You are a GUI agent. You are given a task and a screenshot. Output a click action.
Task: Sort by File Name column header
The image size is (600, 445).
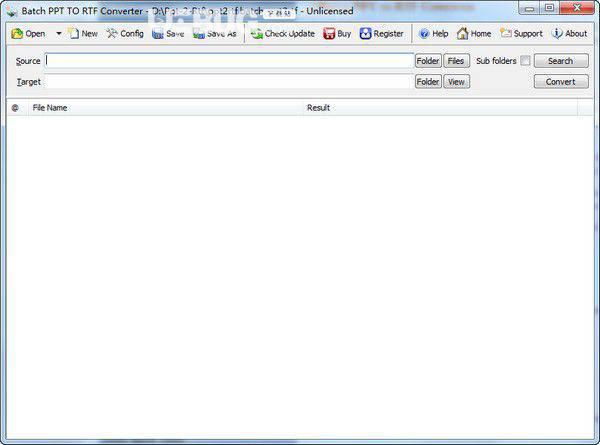point(165,108)
